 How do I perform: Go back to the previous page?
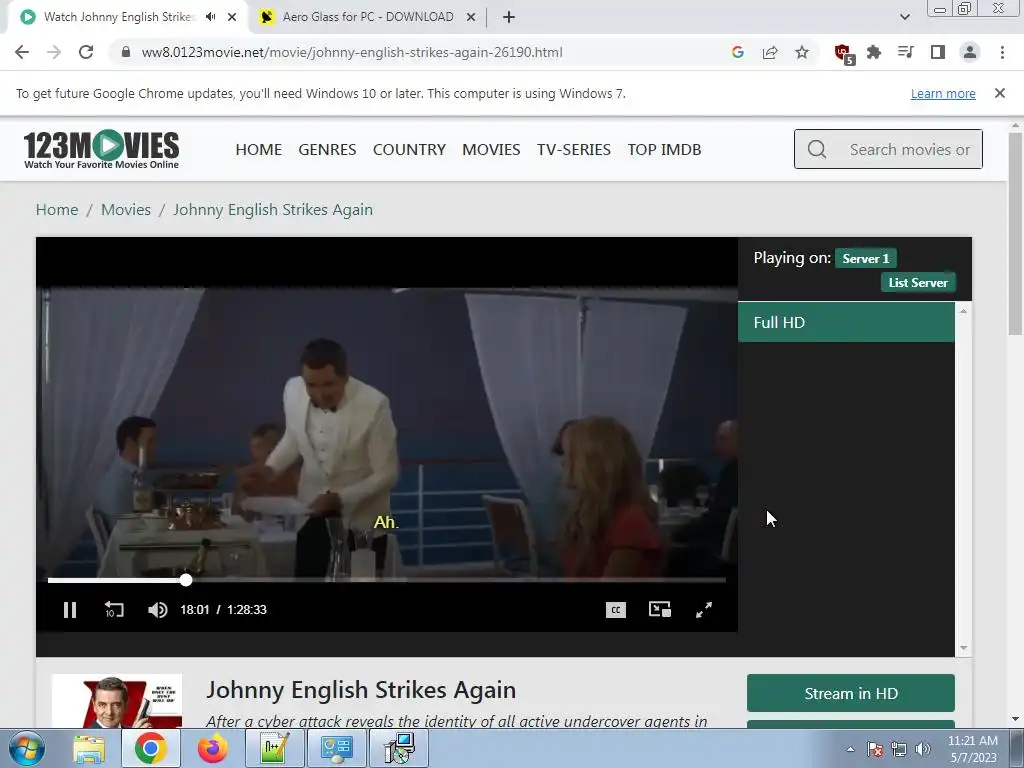coord(22,52)
